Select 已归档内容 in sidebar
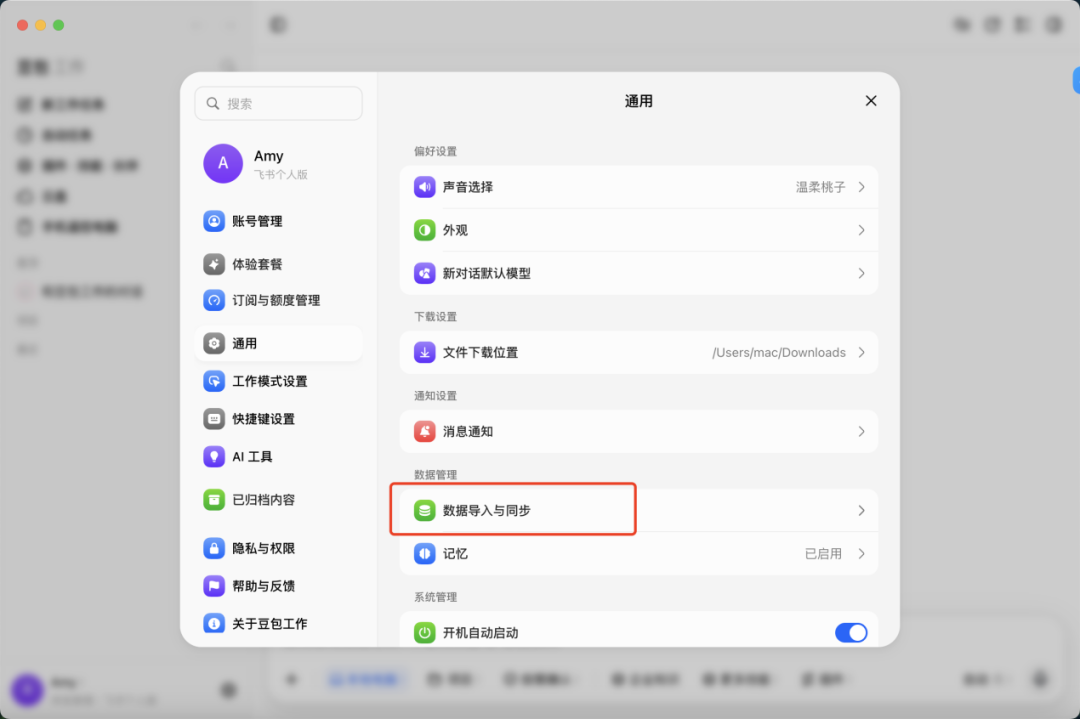 [278, 499]
